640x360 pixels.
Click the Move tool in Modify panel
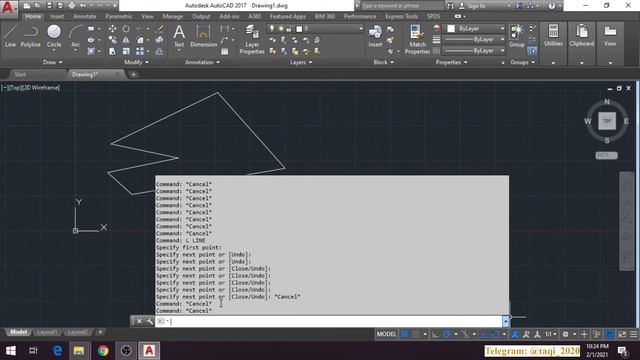[x=112, y=29]
